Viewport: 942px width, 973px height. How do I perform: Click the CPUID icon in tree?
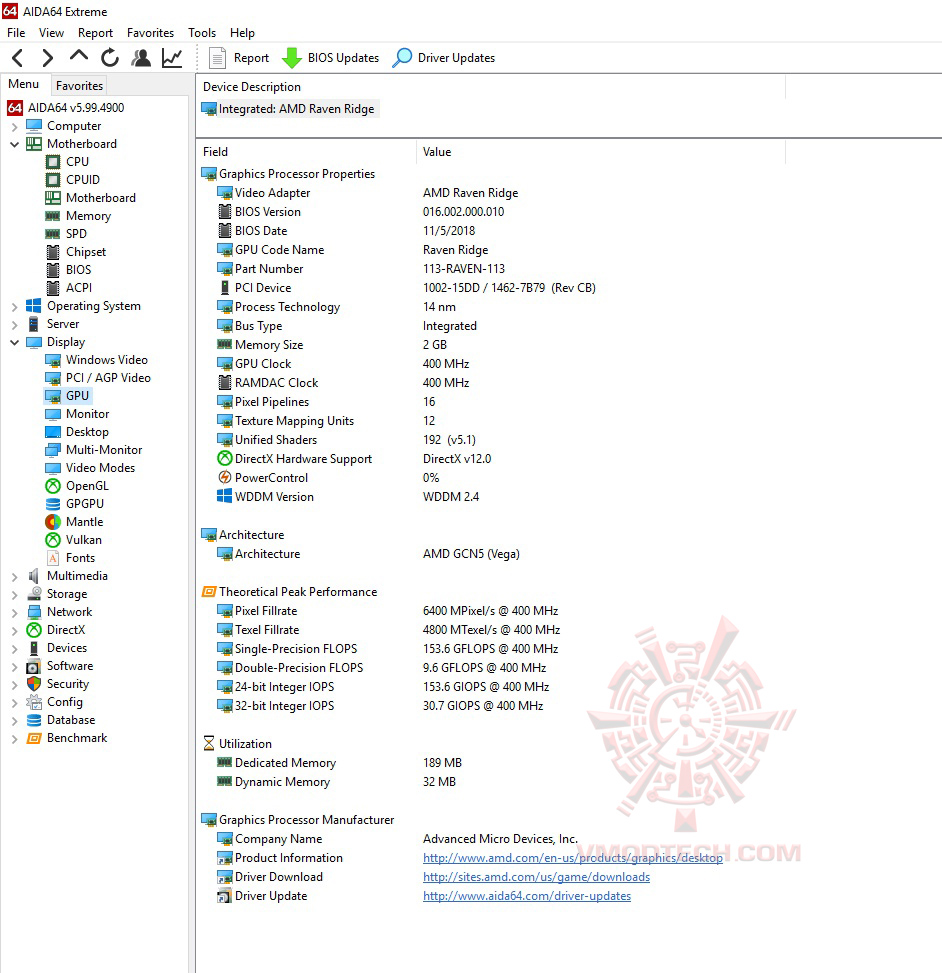click(x=53, y=180)
